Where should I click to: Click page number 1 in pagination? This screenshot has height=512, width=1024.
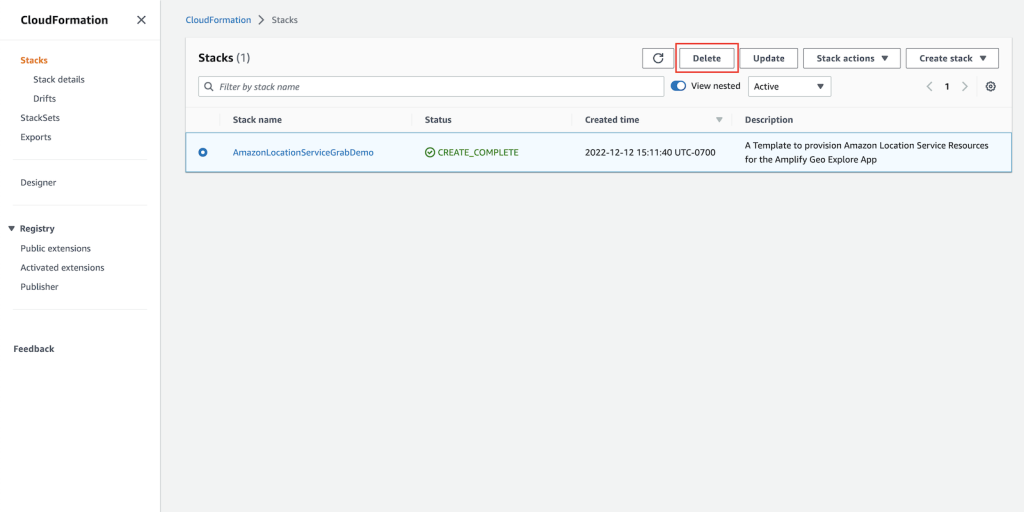(947, 86)
